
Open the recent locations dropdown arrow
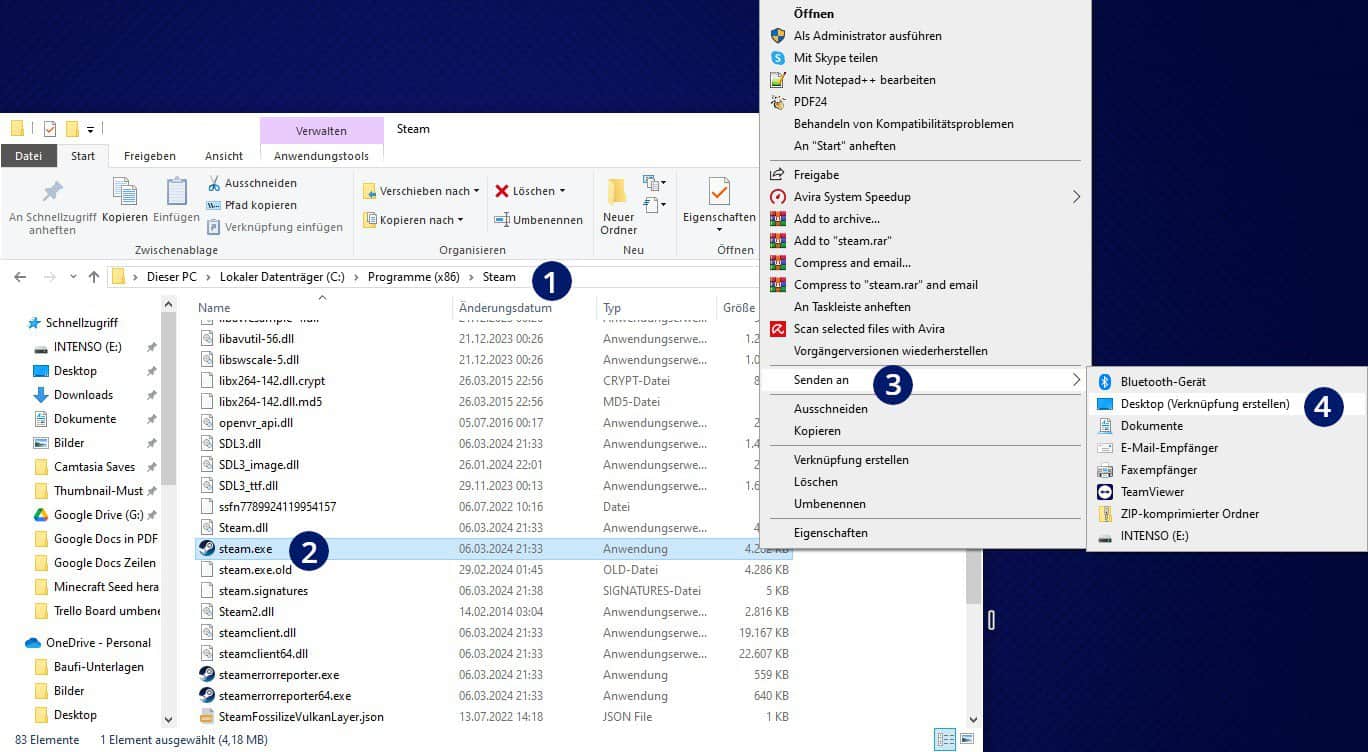[72, 277]
